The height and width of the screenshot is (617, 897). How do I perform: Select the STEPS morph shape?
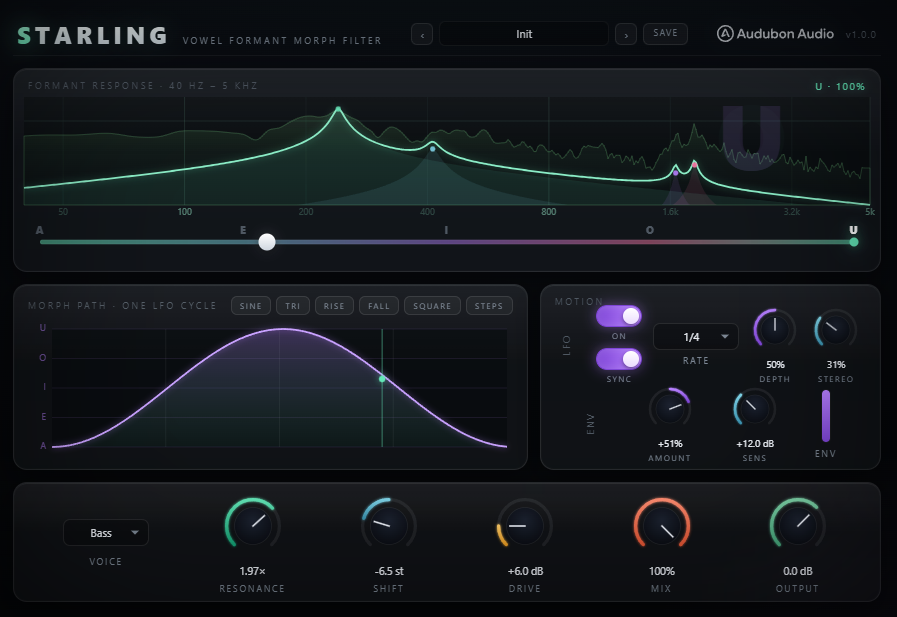(489, 306)
